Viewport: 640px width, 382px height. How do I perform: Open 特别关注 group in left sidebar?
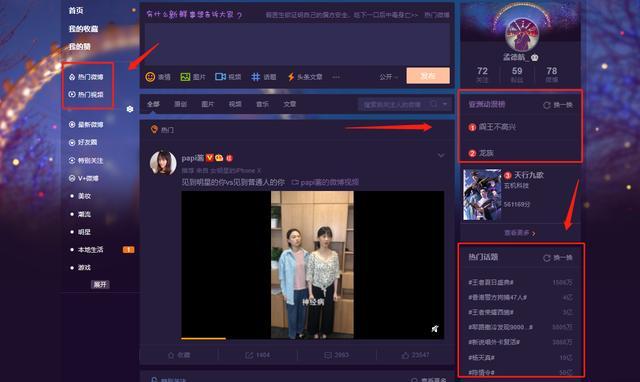click(86, 160)
